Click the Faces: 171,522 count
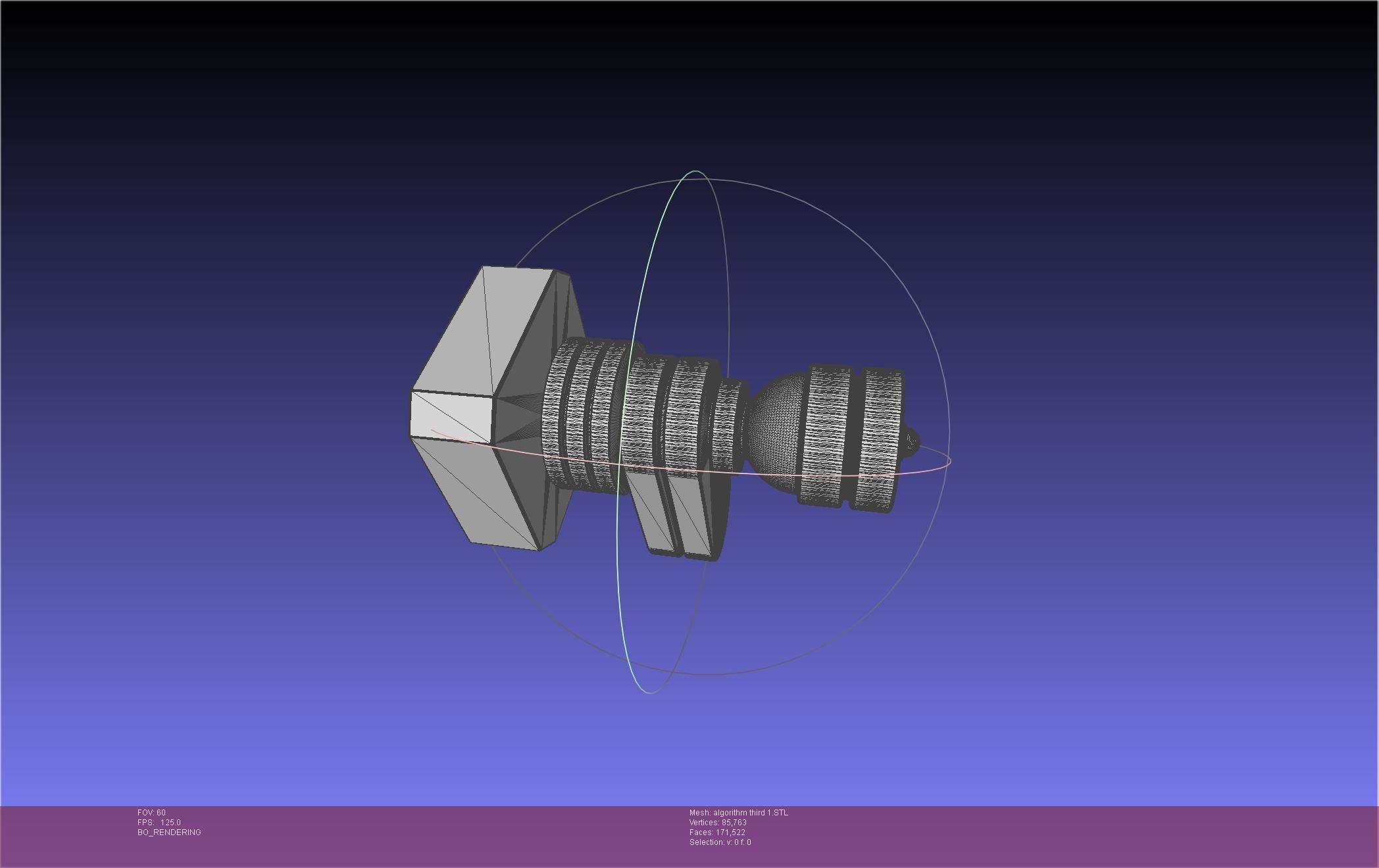This screenshot has width=1379, height=868. 717,832
